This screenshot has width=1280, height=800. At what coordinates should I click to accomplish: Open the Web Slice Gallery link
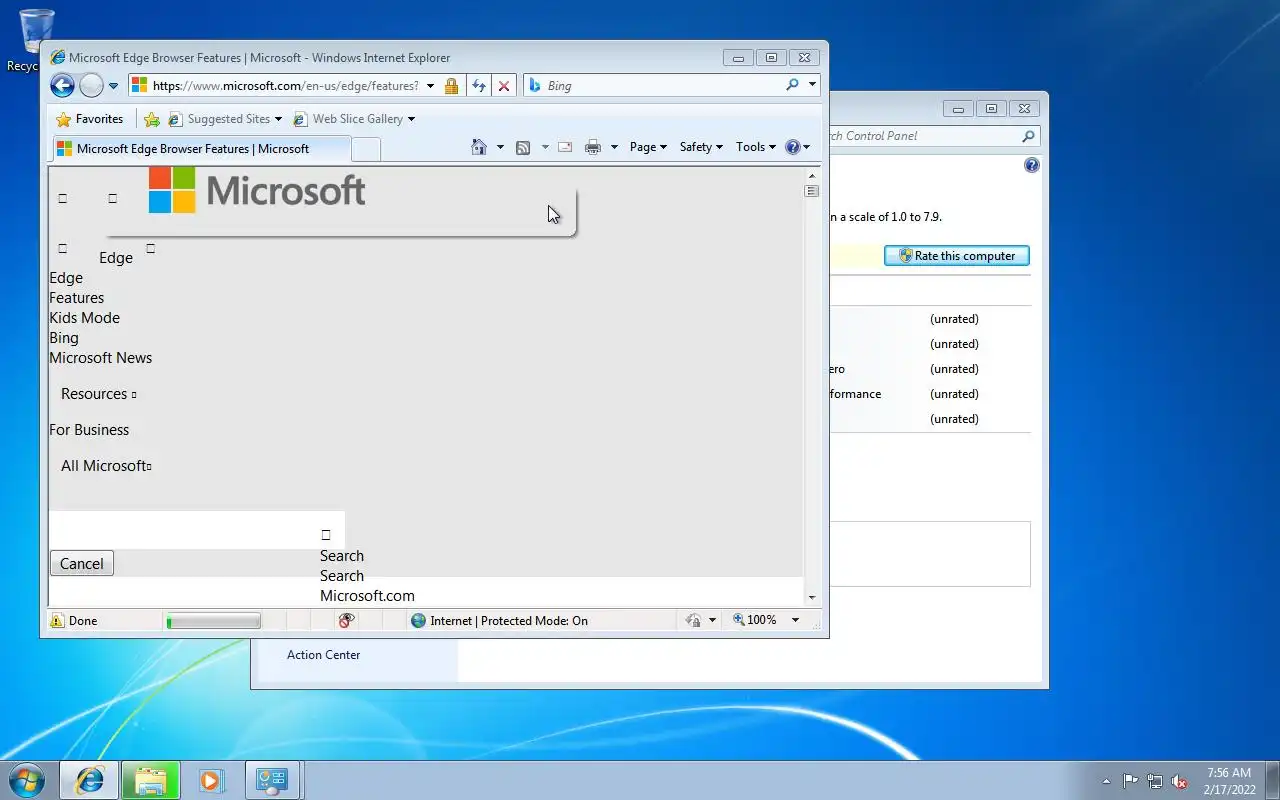tap(353, 119)
